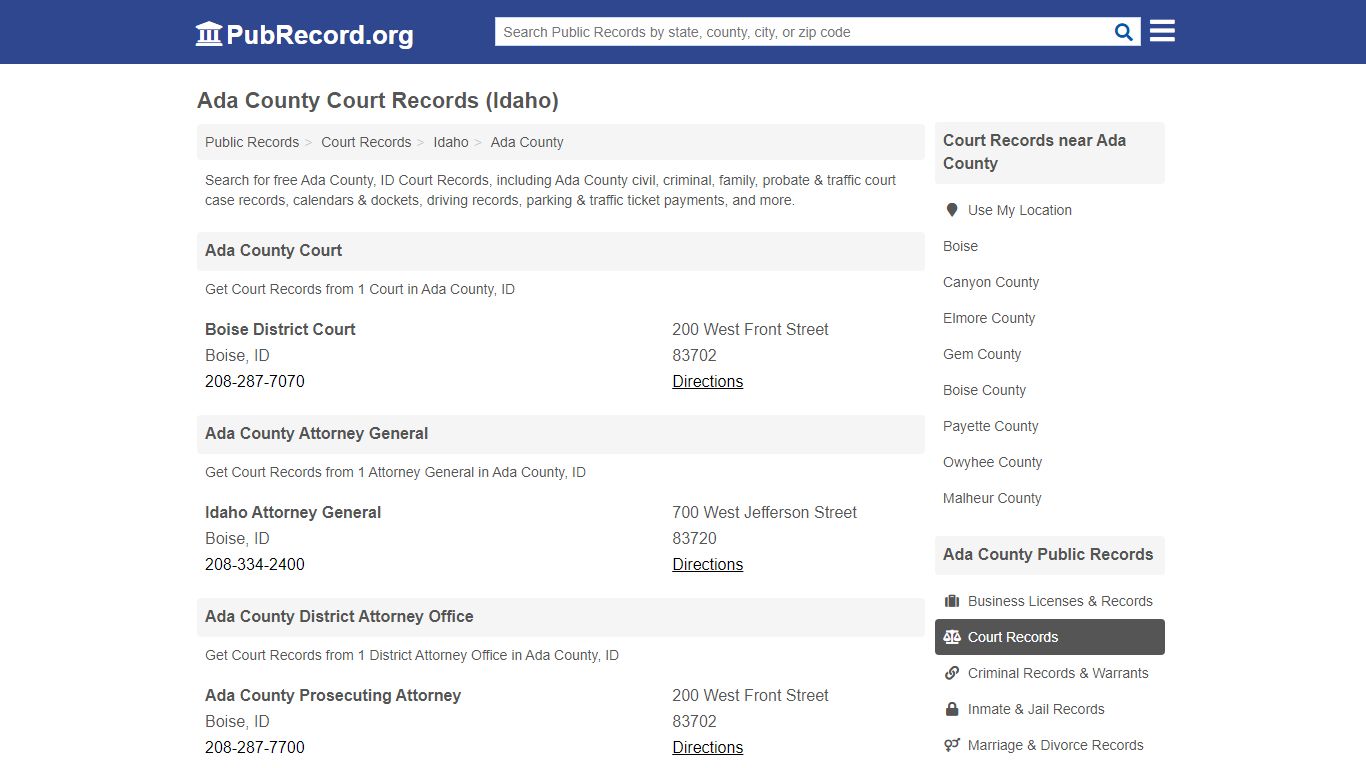1366x768 pixels.
Task: Click the magnifying glass search icon
Action: coord(1124,32)
